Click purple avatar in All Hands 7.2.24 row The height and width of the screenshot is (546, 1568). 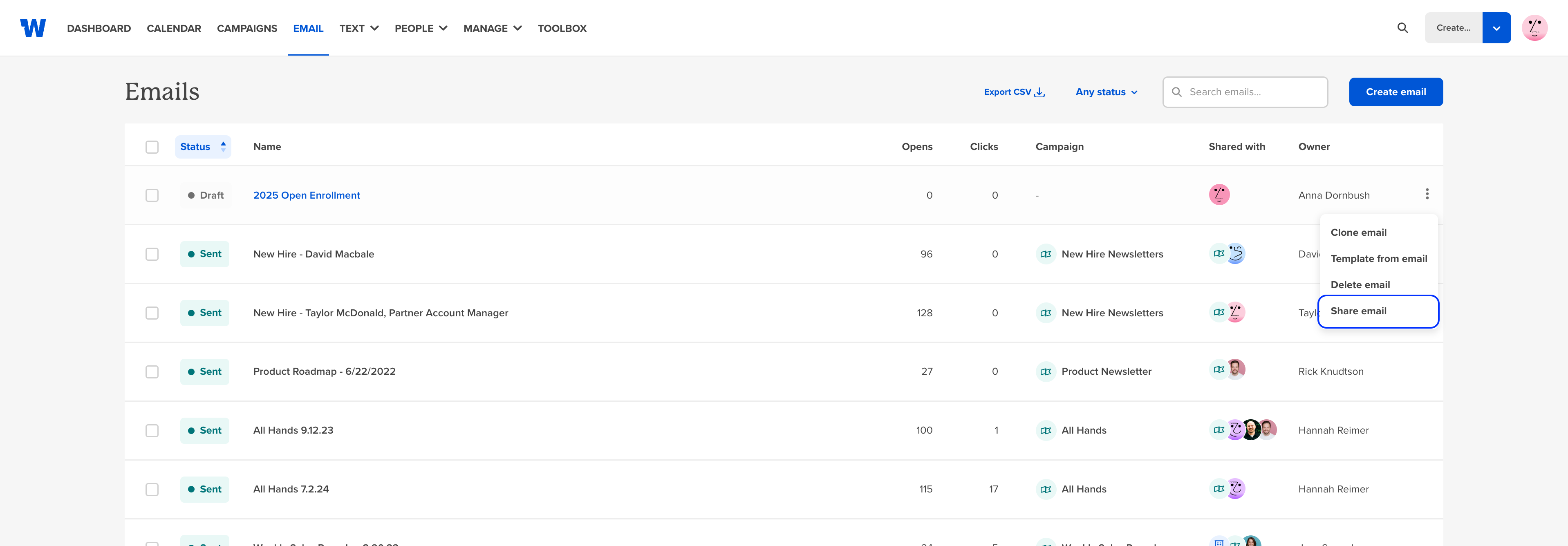point(1236,489)
